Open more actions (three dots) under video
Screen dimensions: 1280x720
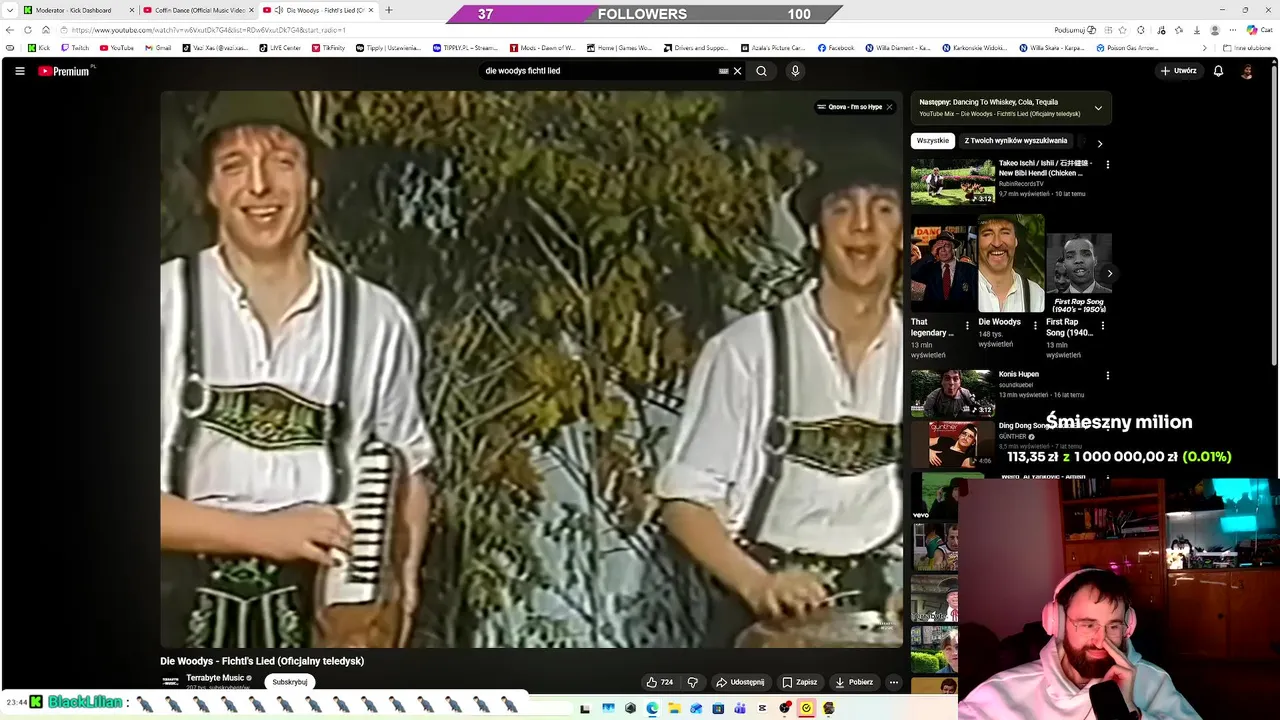[x=894, y=682]
